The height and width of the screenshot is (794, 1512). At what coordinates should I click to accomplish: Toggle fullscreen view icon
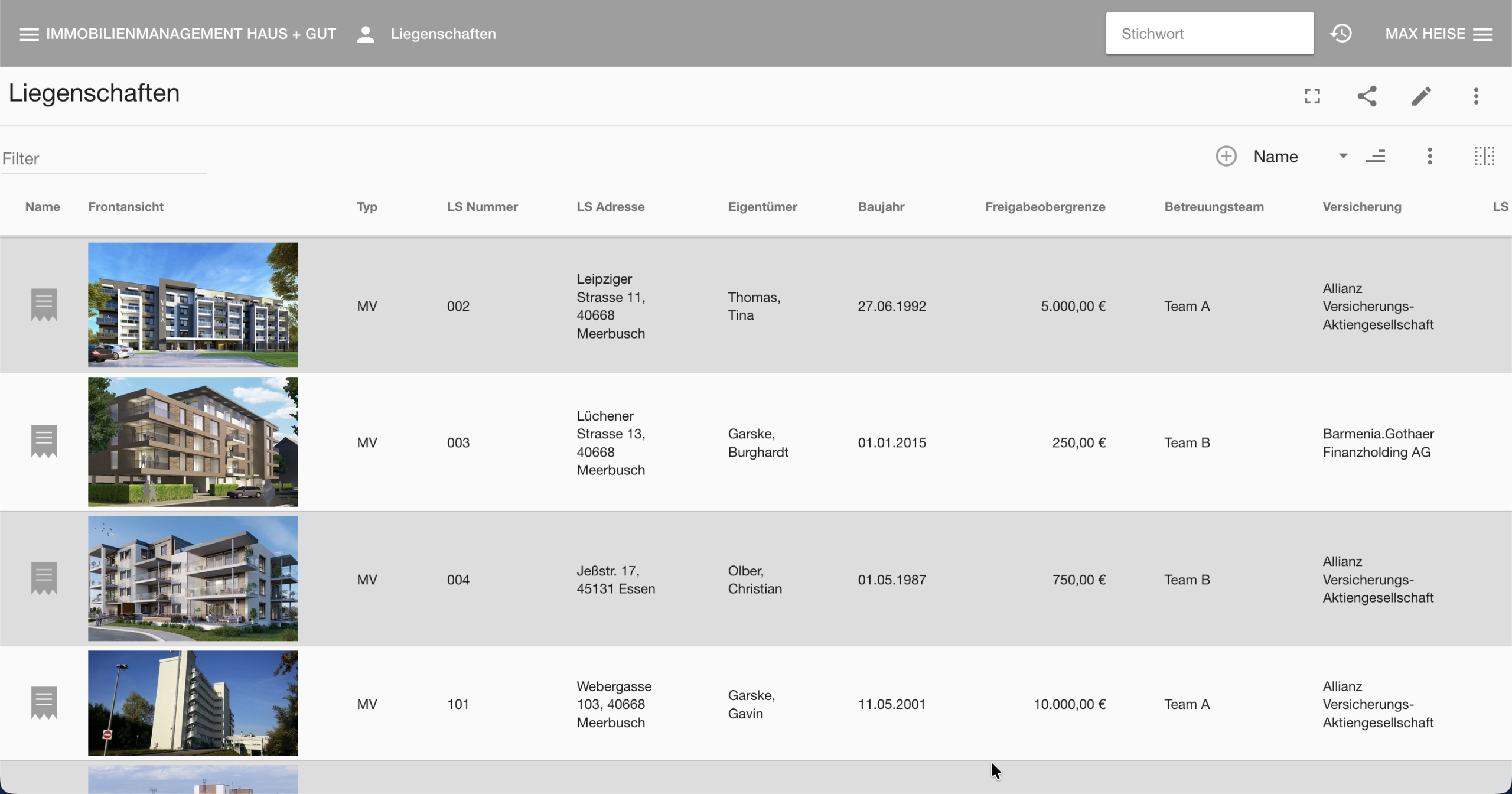(1312, 96)
